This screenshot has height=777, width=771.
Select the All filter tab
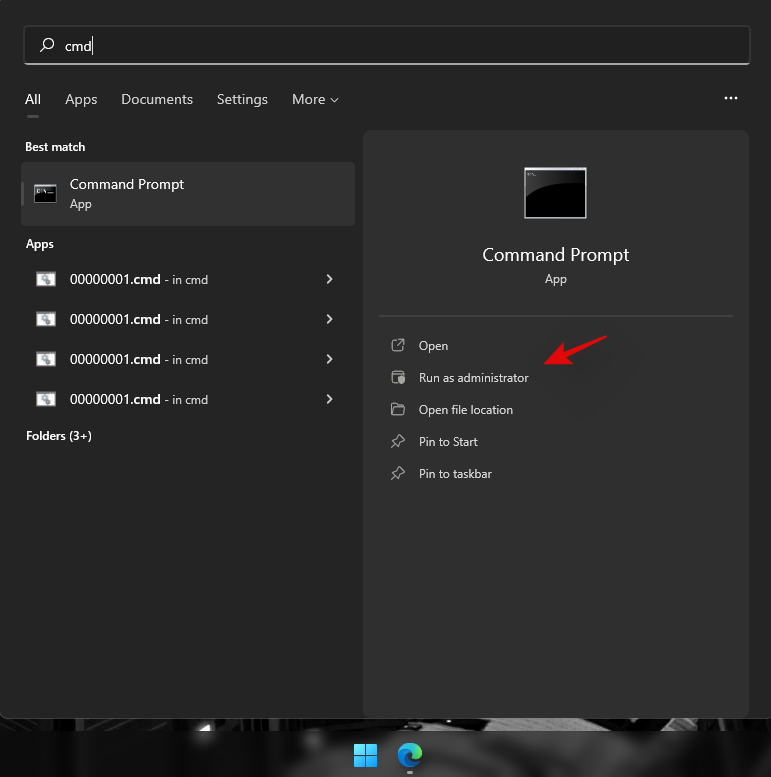coord(33,99)
